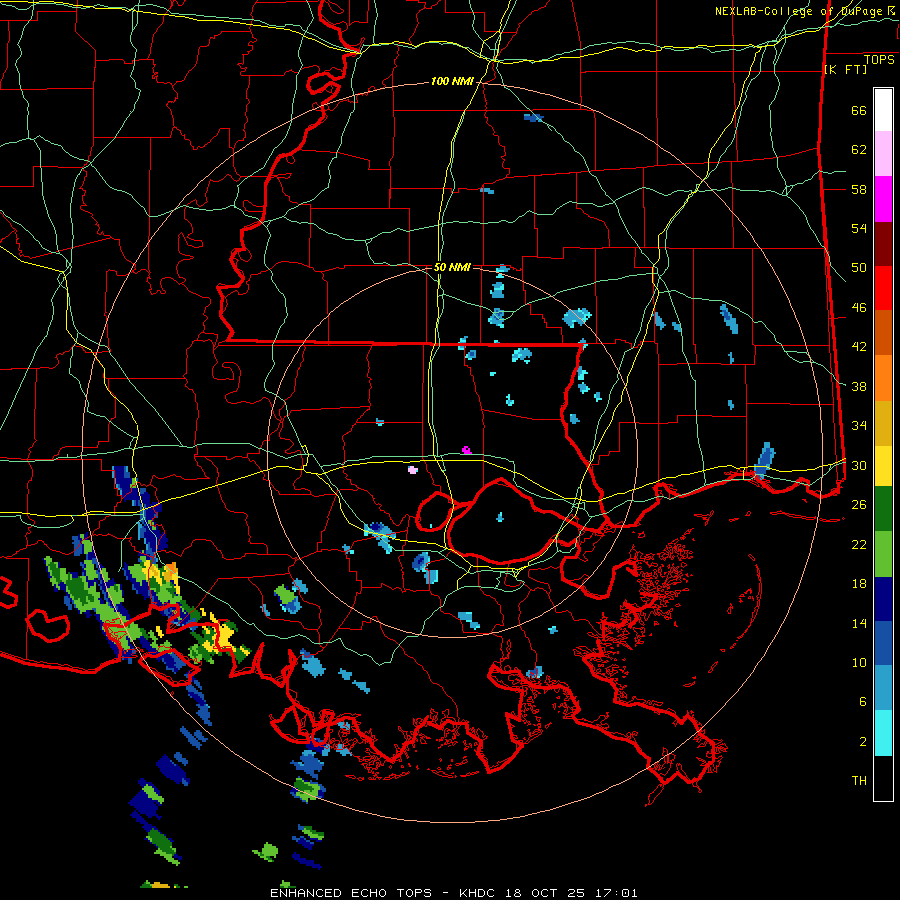Click the '54' legend value

859,228
